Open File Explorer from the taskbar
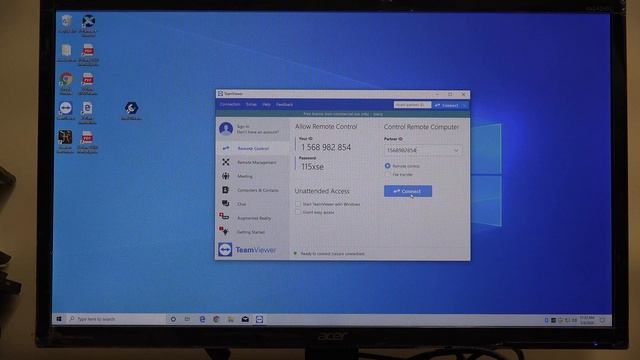The image size is (640, 360). [231, 319]
